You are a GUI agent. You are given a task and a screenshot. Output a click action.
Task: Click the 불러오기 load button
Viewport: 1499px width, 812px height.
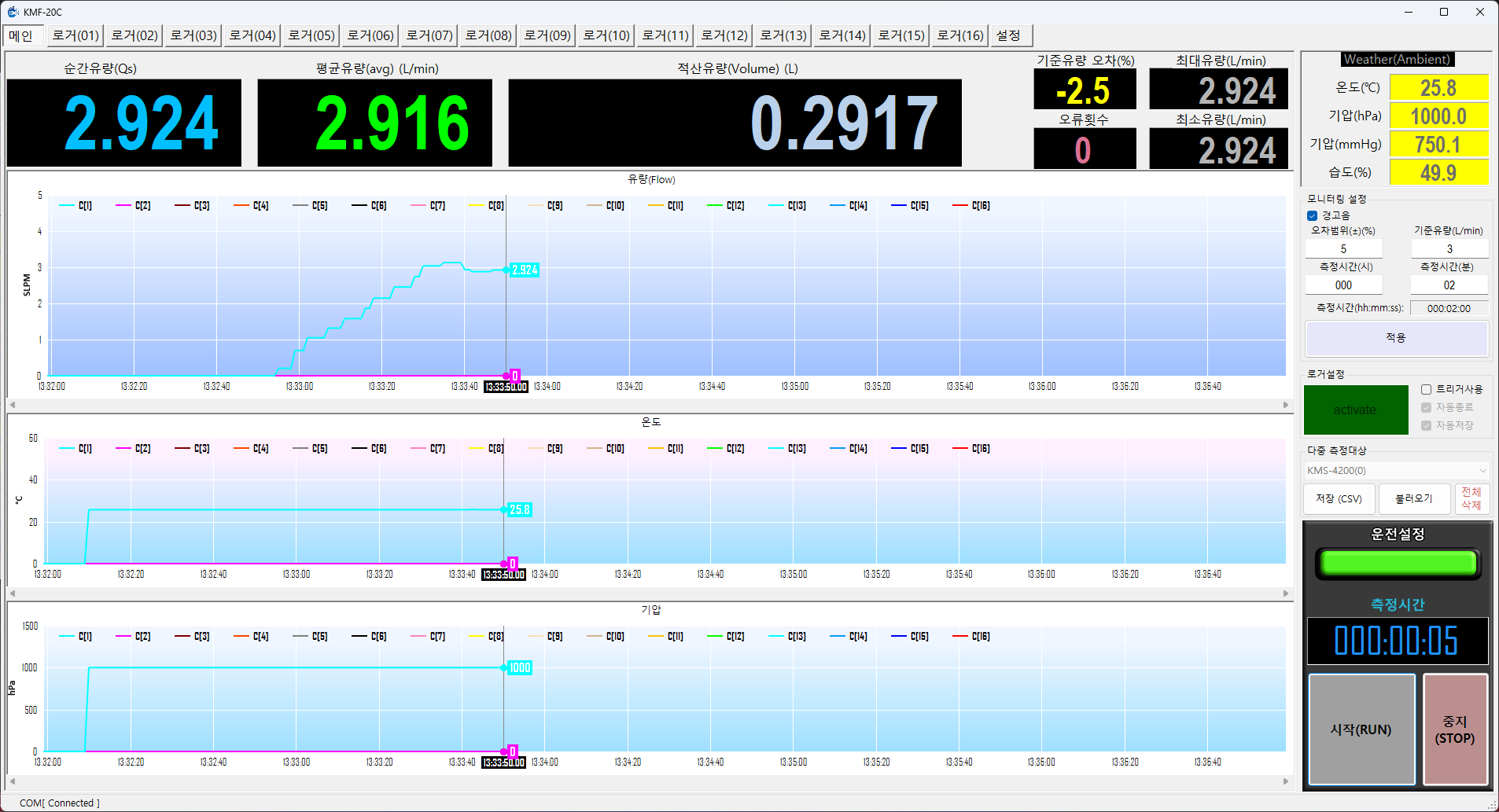coord(1414,499)
